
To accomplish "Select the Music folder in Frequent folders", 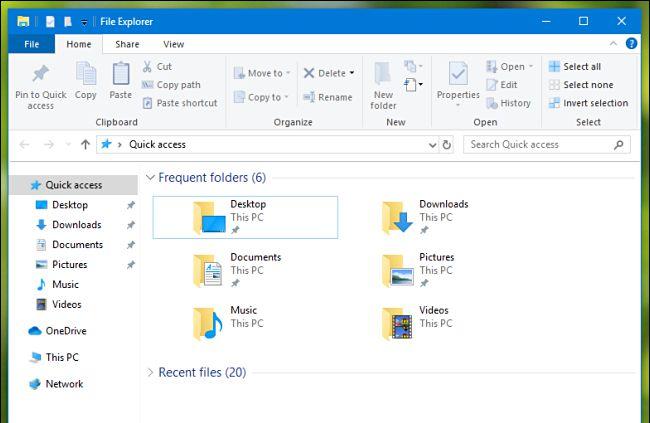I will [229, 323].
